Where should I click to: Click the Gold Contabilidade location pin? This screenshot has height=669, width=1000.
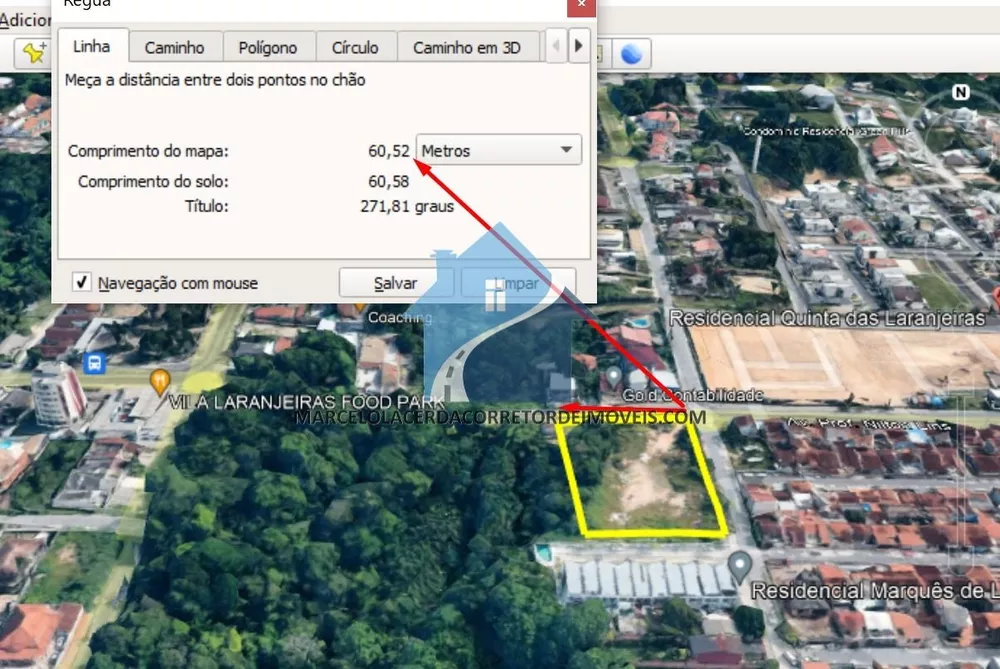pyautogui.click(x=613, y=376)
